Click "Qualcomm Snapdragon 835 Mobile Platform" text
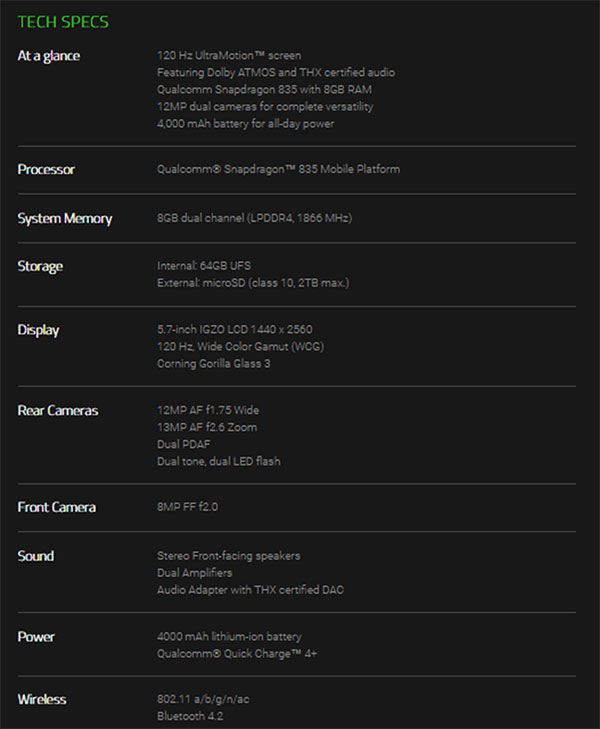600x729 pixels. (278, 169)
